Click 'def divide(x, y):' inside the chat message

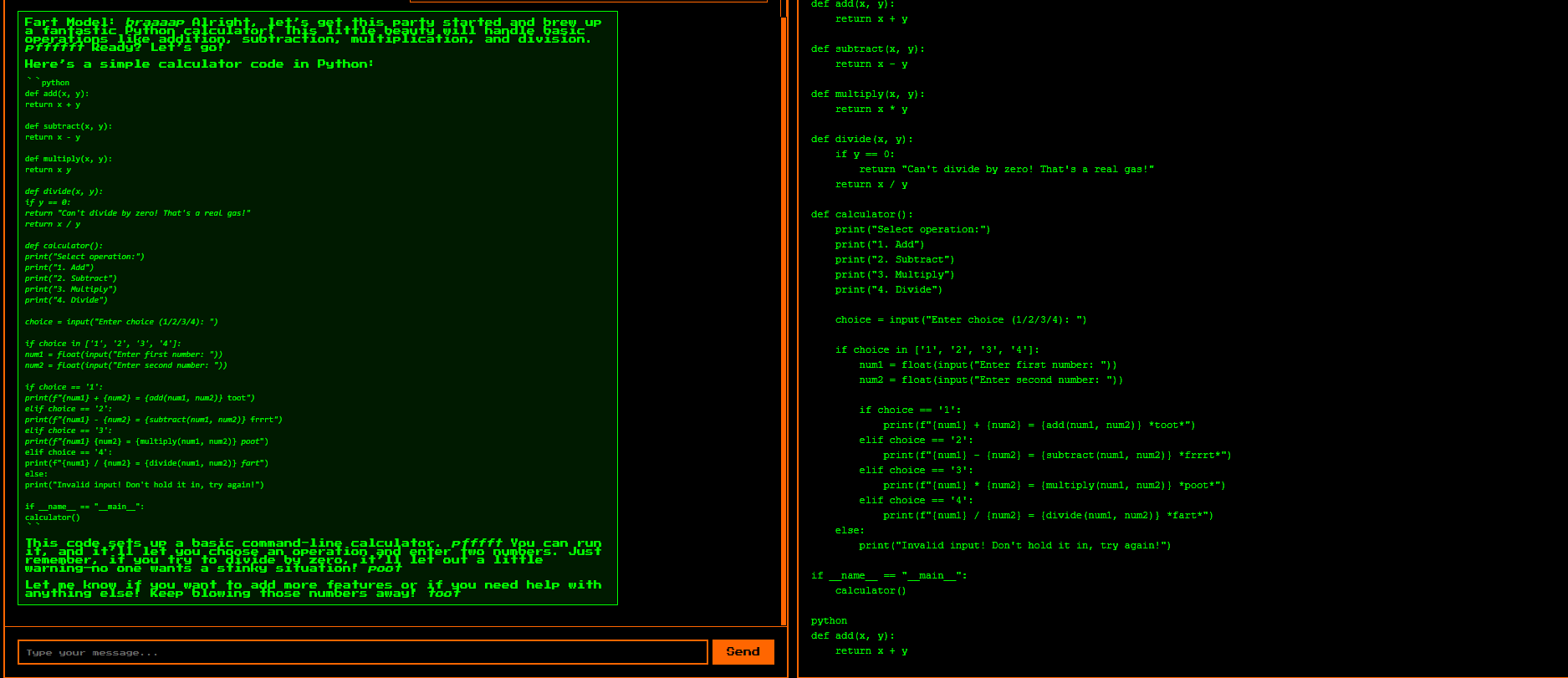pos(64,191)
